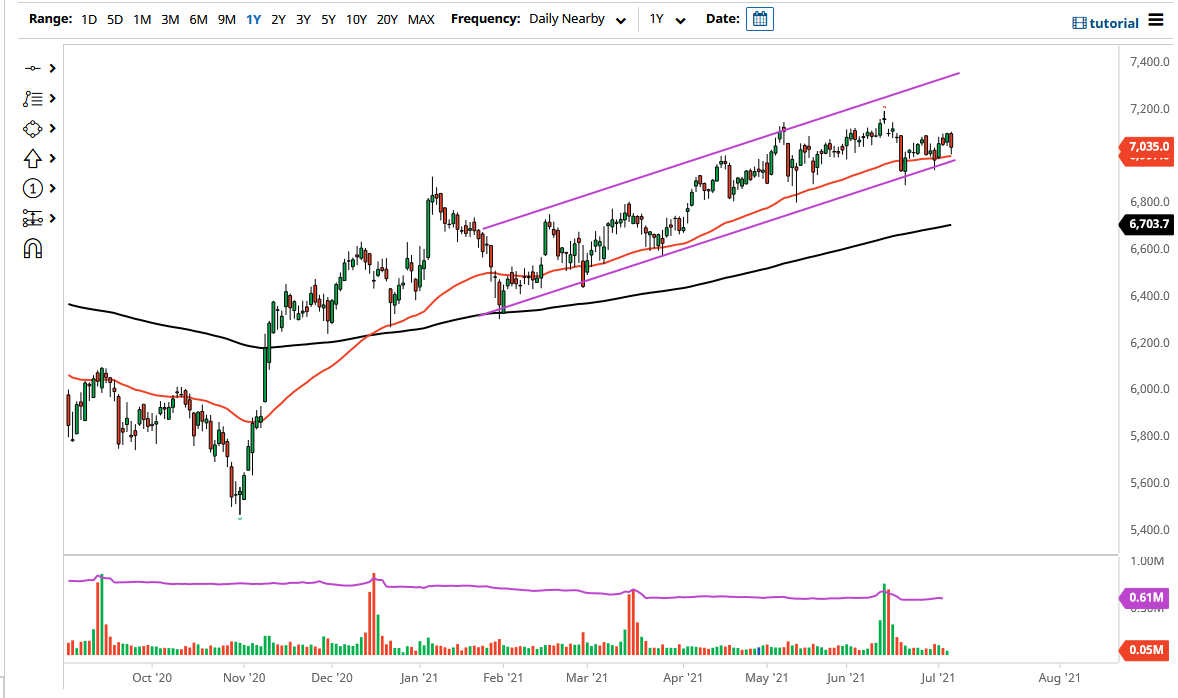Select the polygon shape drawing tool
The height and width of the screenshot is (698, 1178).
(x=33, y=128)
